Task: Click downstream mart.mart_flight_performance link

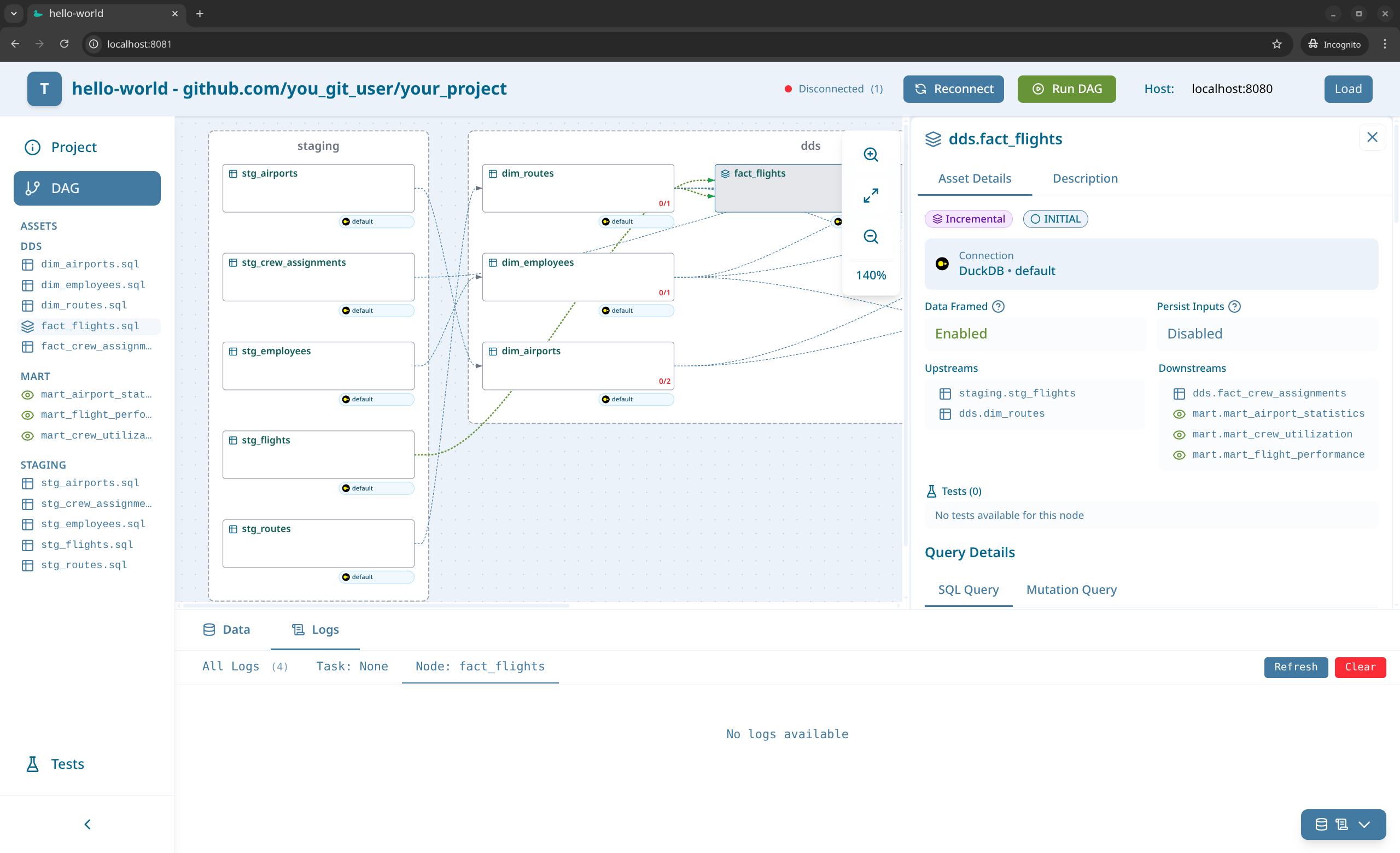Action: [x=1278, y=454]
